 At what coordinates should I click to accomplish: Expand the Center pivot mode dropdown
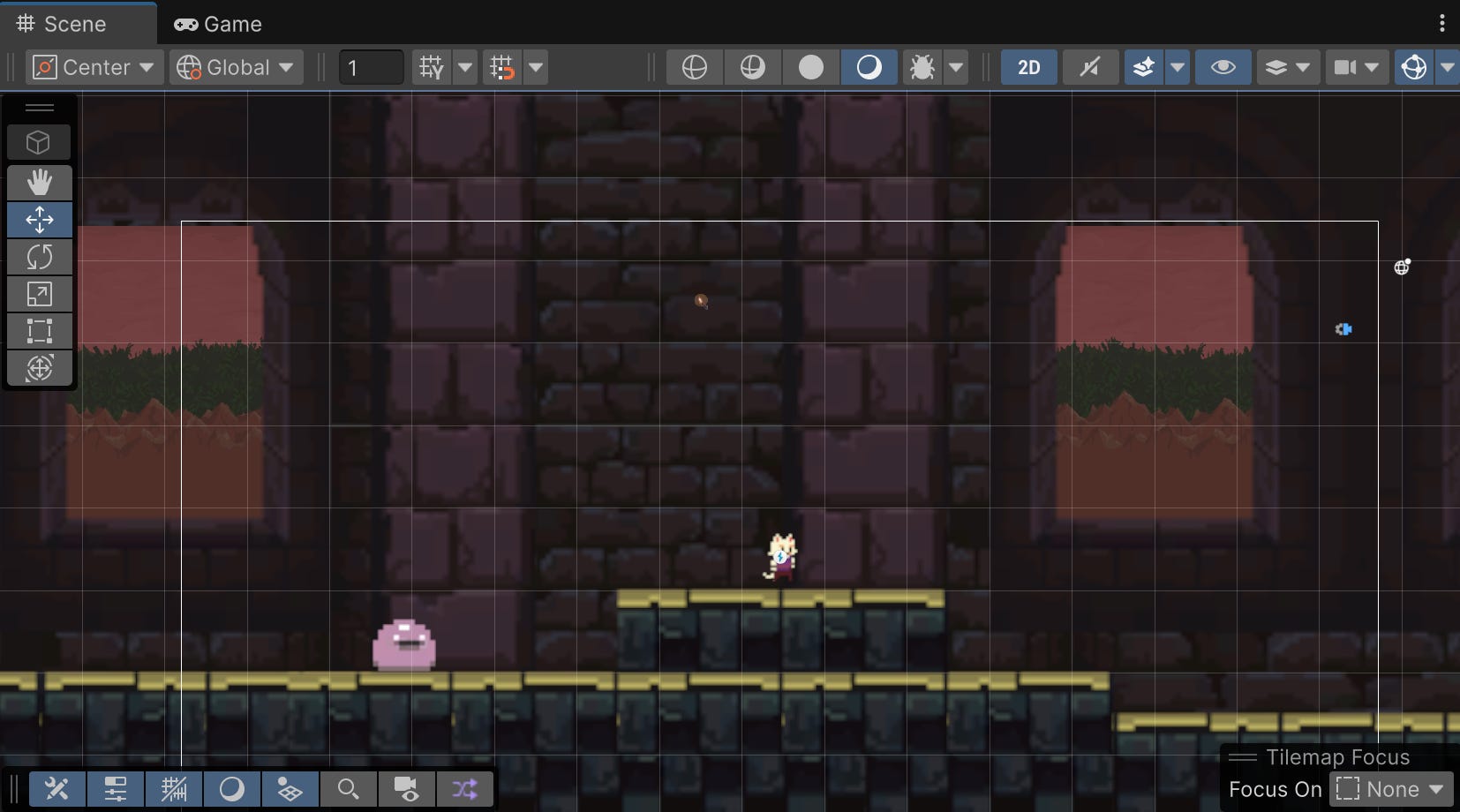(93, 67)
